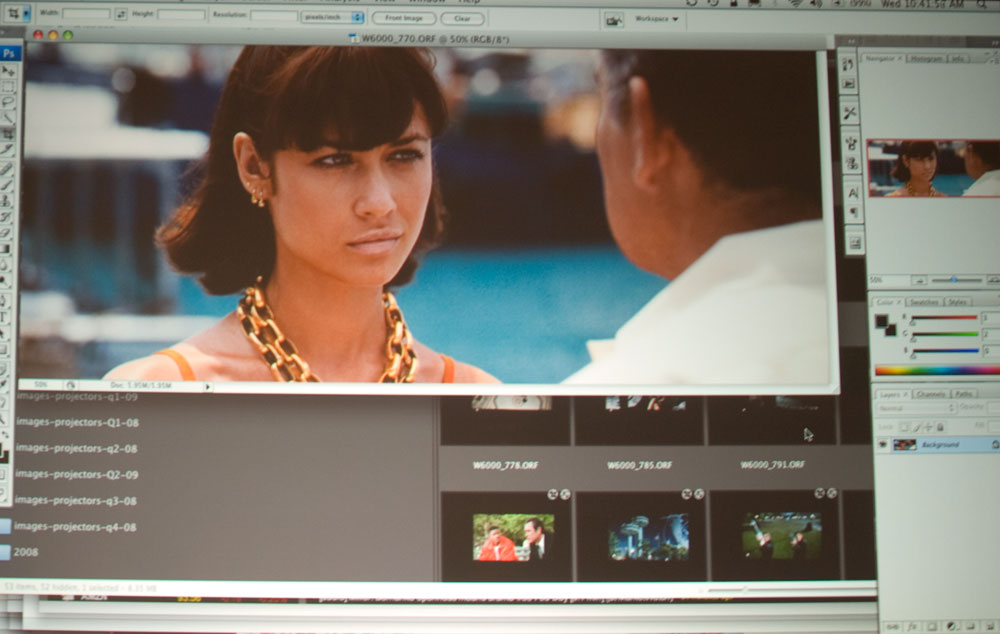Click the Navigator zoom slider
Screen dimensions: 1000x634
(956, 280)
